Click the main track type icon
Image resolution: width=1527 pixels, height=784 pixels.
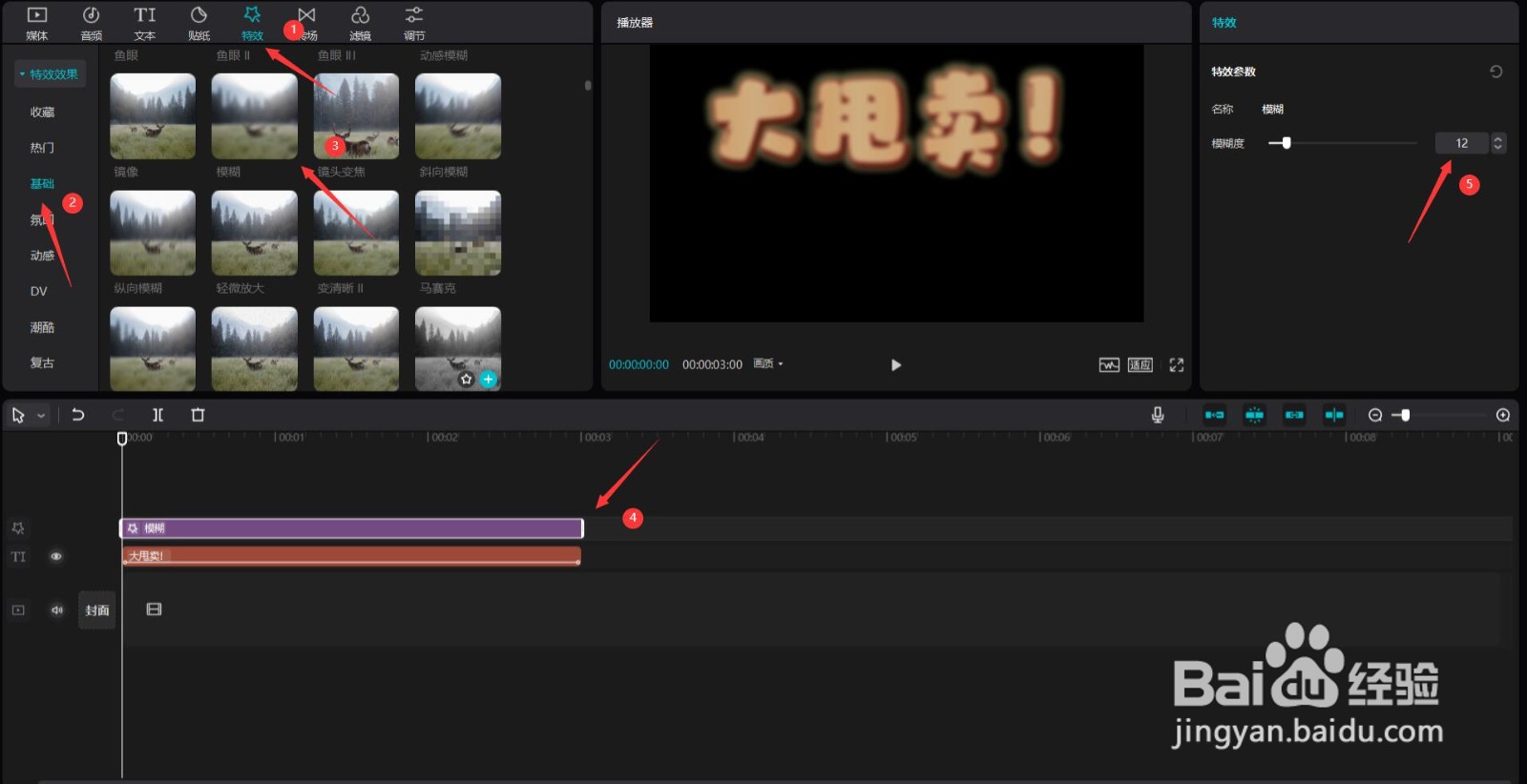pyautogui.click(x=18, y=609)
